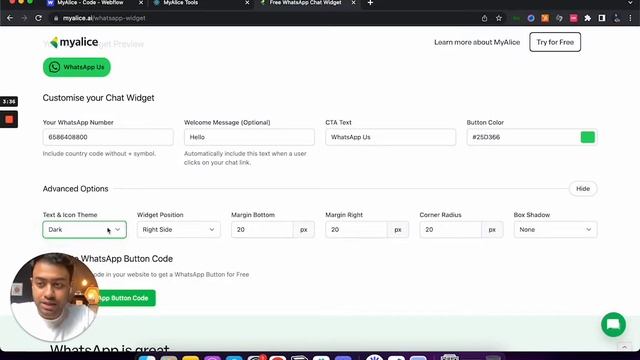Click the Try for Free button
This screenshot has width=640, height=360.
coord(555,42)
